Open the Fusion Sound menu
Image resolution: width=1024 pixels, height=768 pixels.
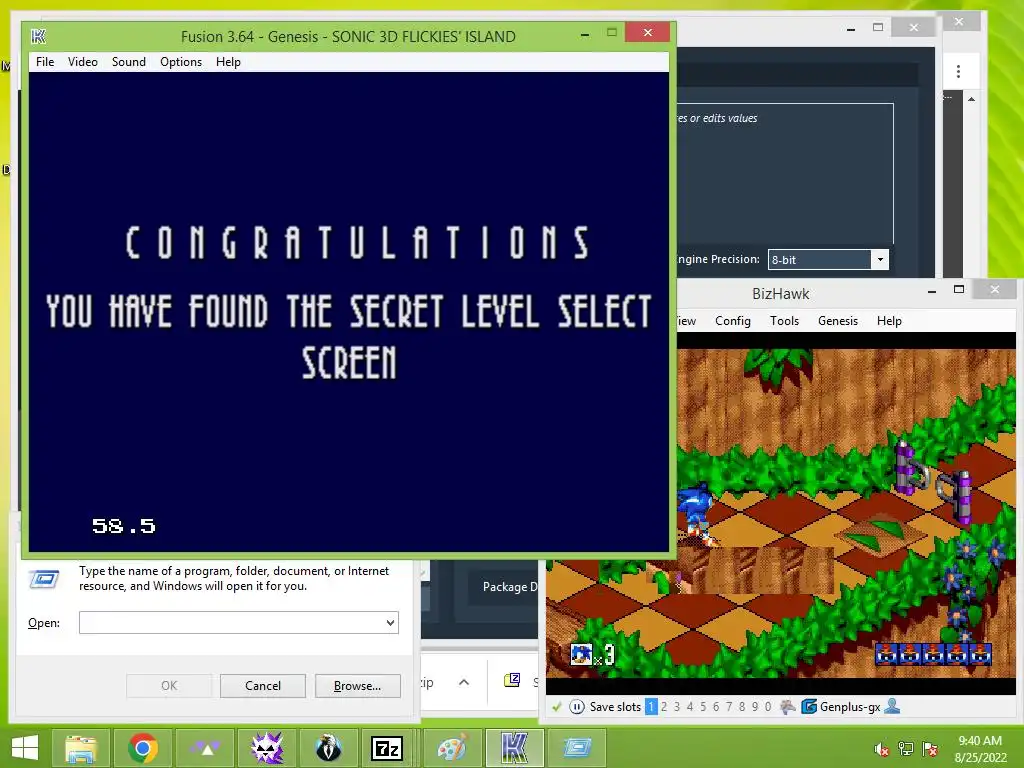coord(129,62)
